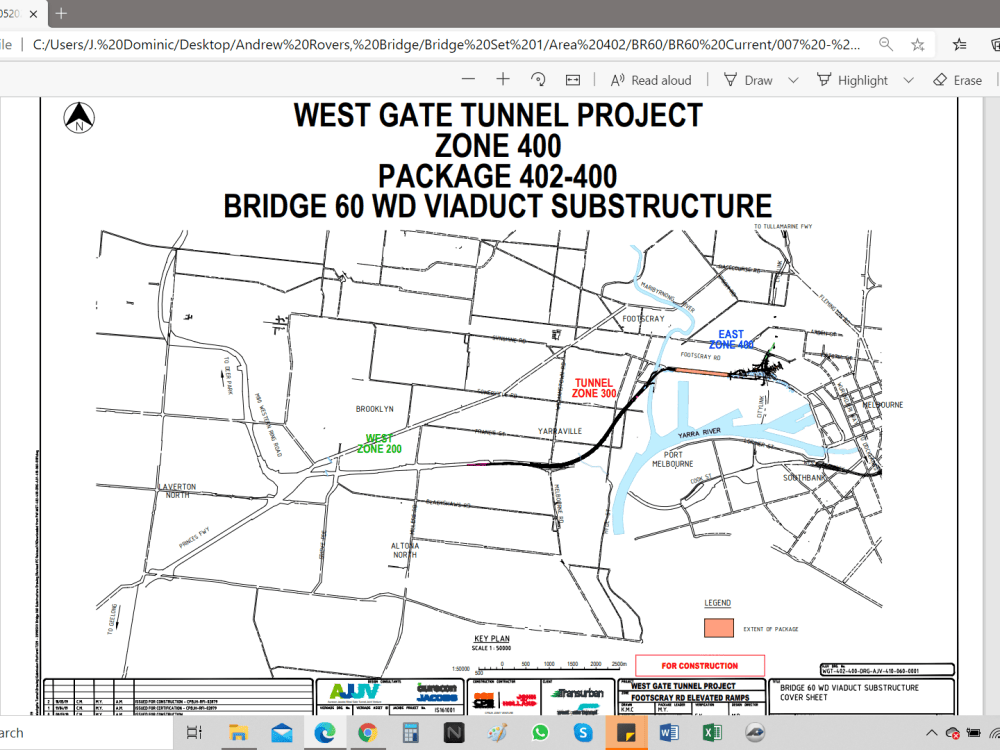The image size is (1000, 750).
Task: Click the 'YARRA RIVER' label
Action: coord(699,433)
